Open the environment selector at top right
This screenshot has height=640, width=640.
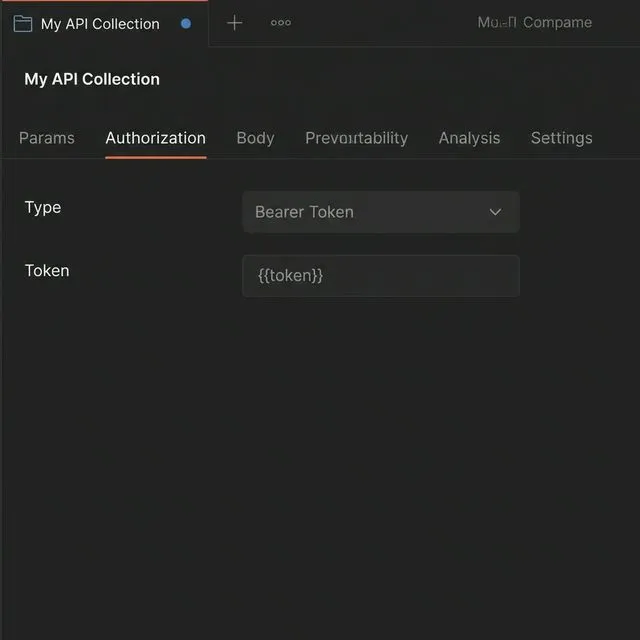click(534, 22)
